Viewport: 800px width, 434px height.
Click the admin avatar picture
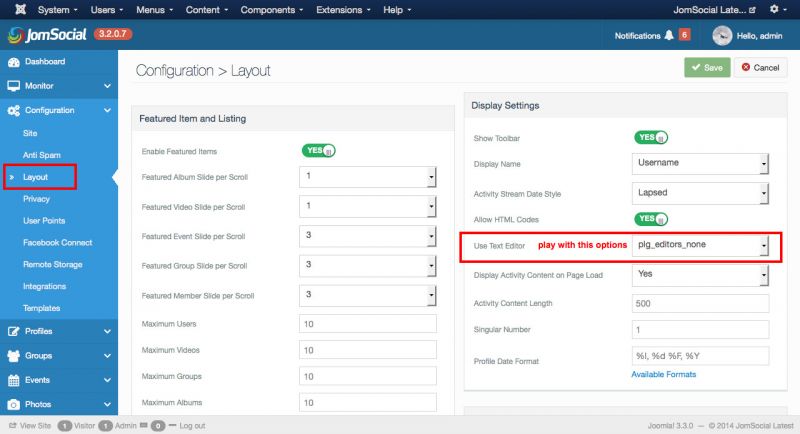(722, 36)
